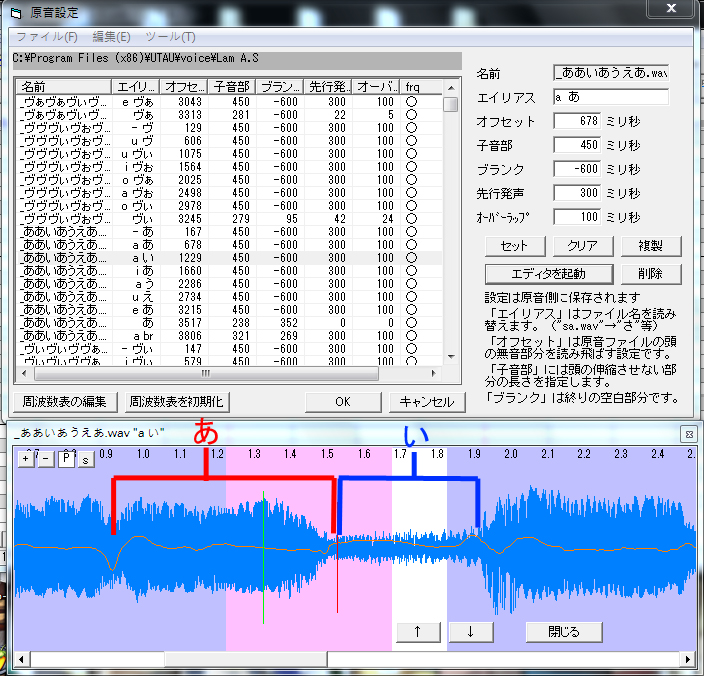Viewport: 704px width, 676px height.
Task: Click the ブランク value field
Action: click(577, 169)
